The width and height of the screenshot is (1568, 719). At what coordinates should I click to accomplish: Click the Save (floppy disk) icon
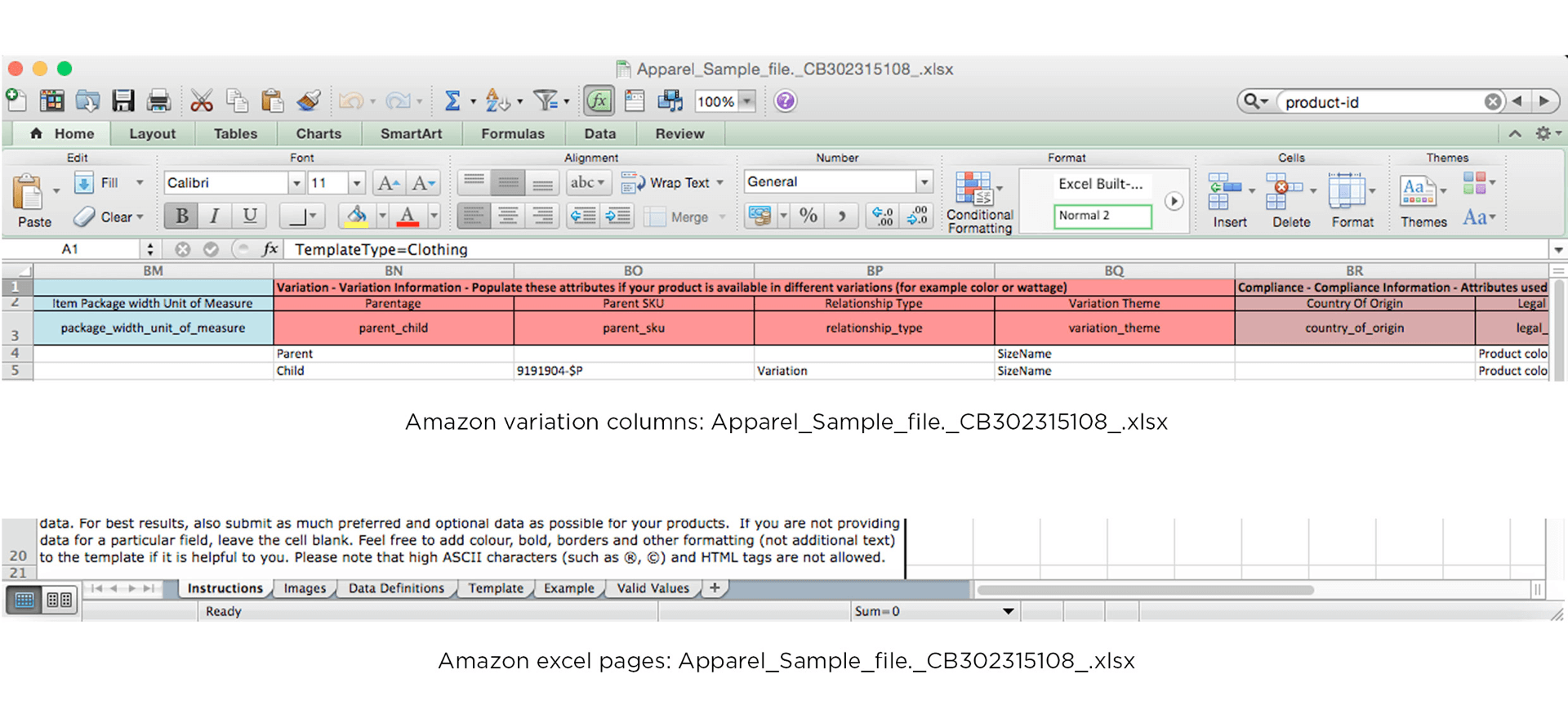click(x=123, y=101)
